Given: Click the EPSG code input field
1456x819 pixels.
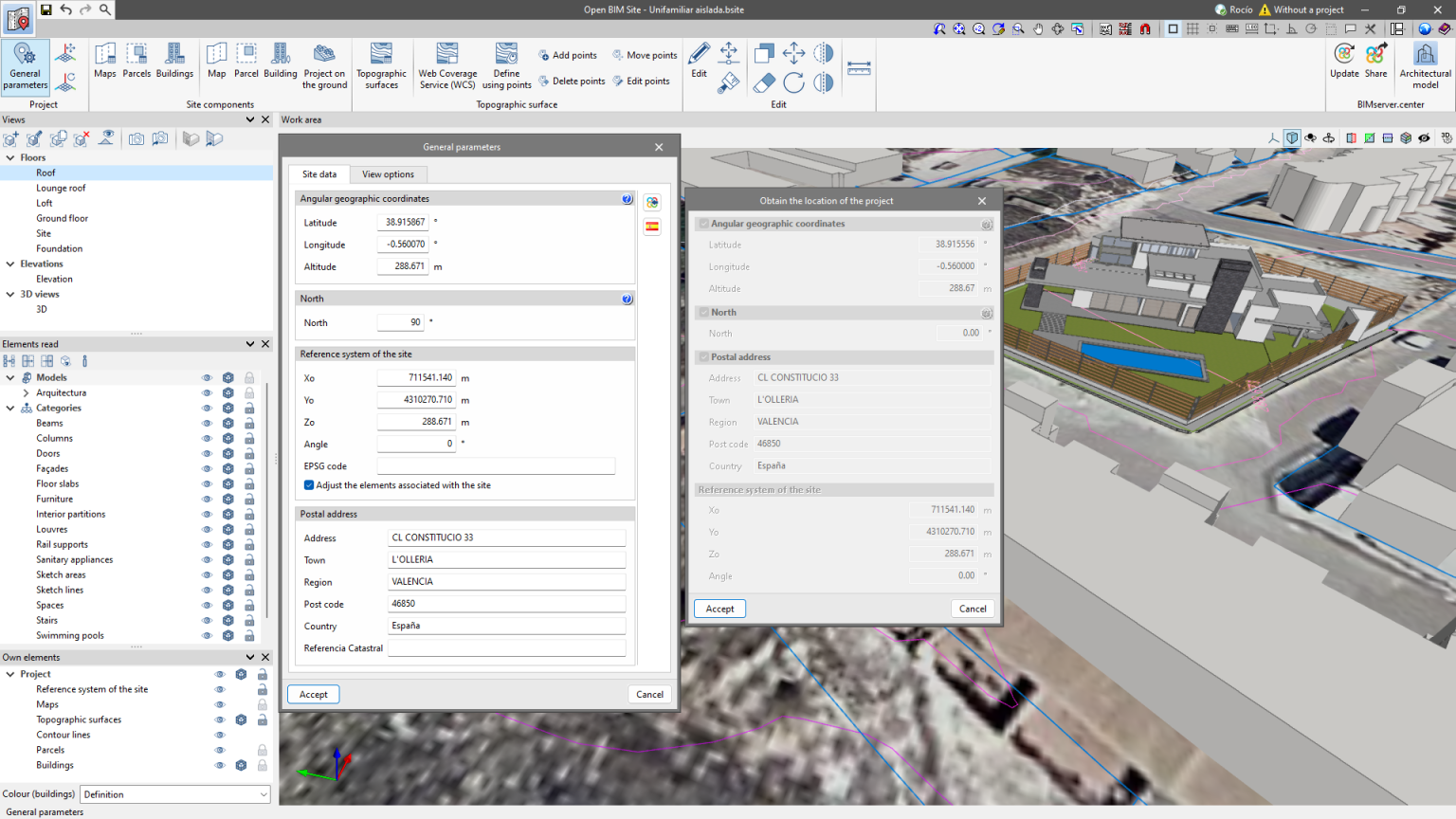Looking at the screenshot, I should [x=496, y=466].
